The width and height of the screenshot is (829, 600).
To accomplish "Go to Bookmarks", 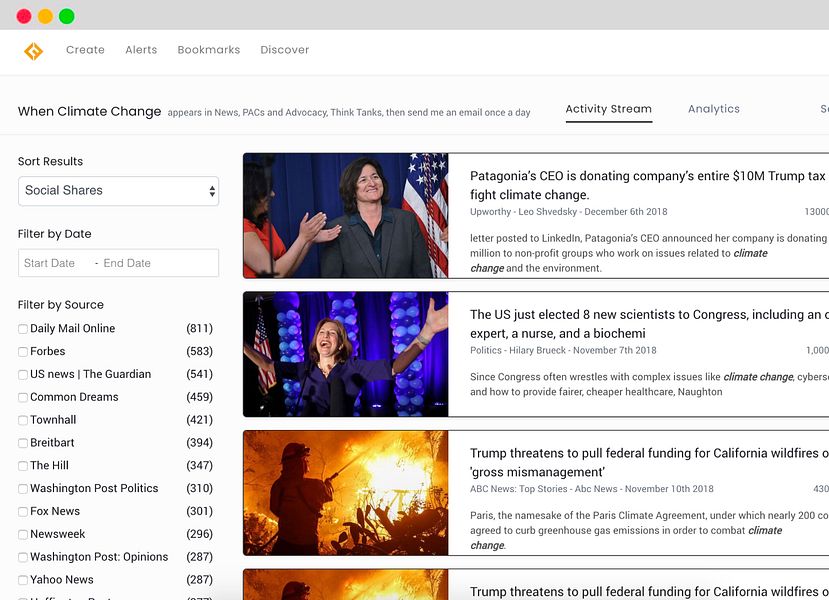I will [209, 50].
